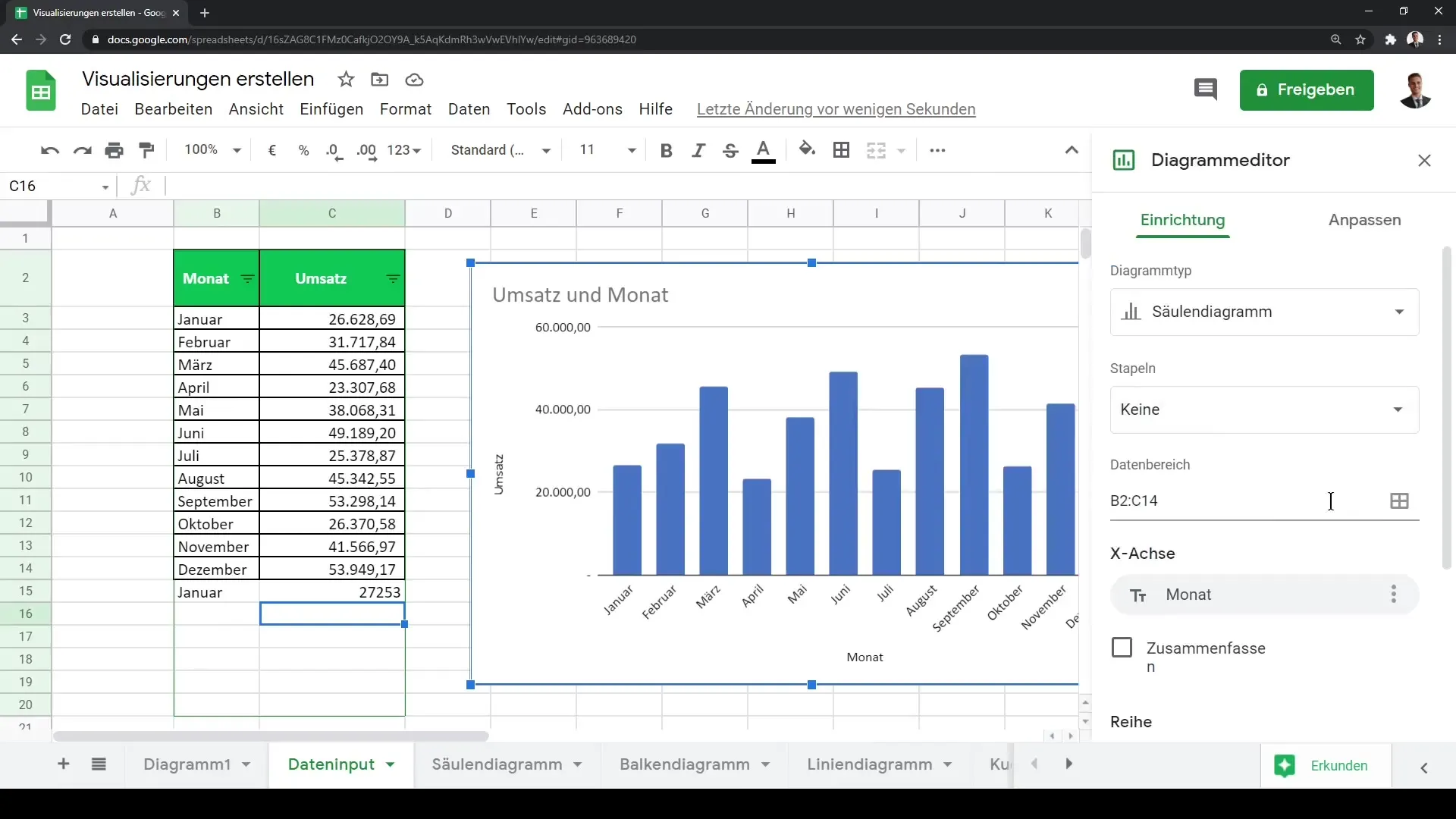Click the data range grid icon
1456x819 pixels.
coord(1399,500)
